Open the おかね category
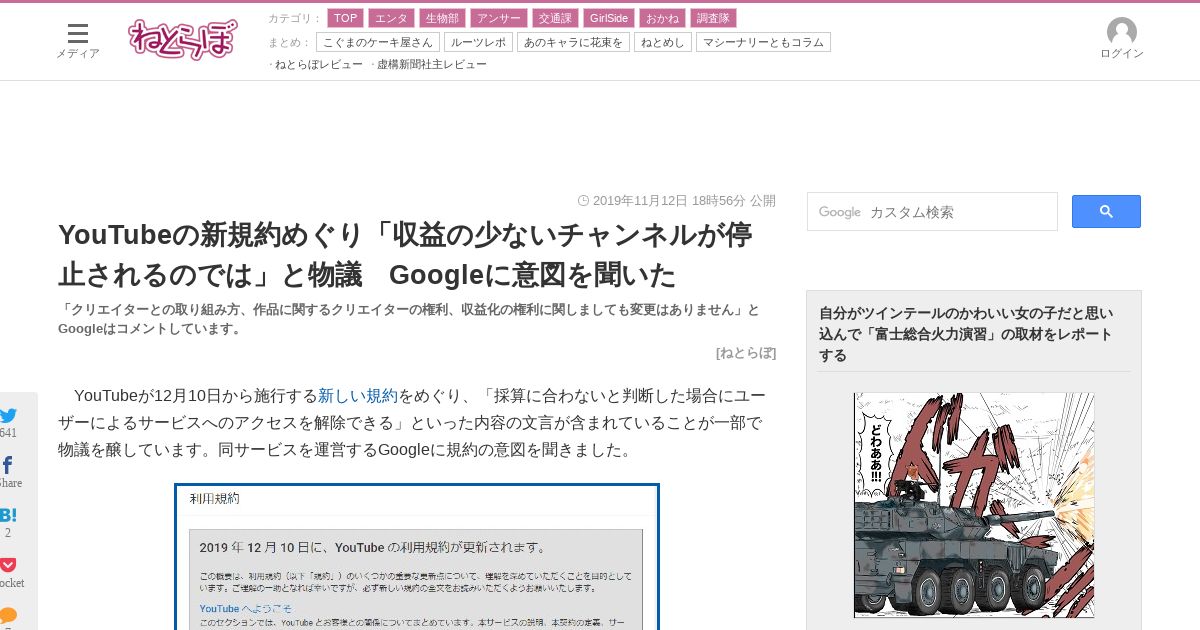The image size is (1200, 630). 662,18
